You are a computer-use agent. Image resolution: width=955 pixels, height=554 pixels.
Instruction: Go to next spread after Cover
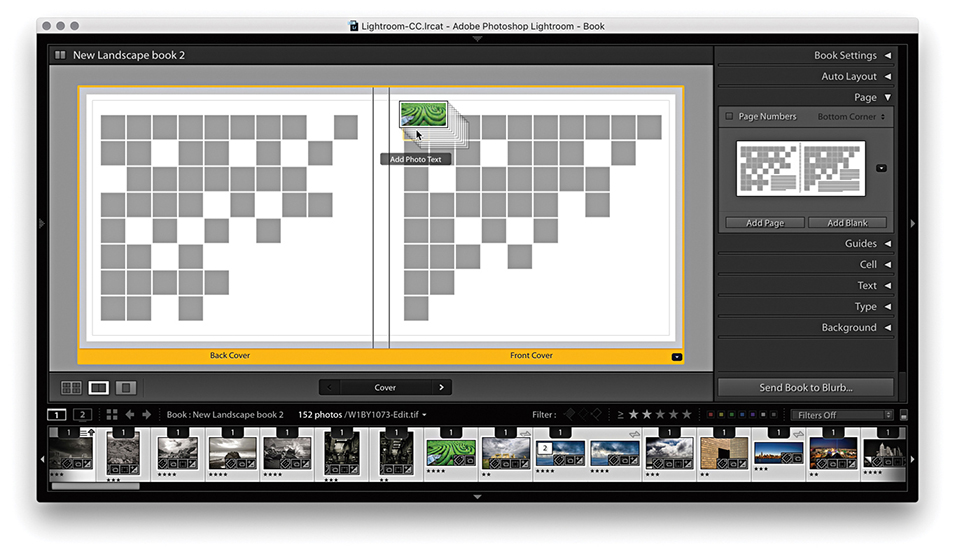coord(442,387)
